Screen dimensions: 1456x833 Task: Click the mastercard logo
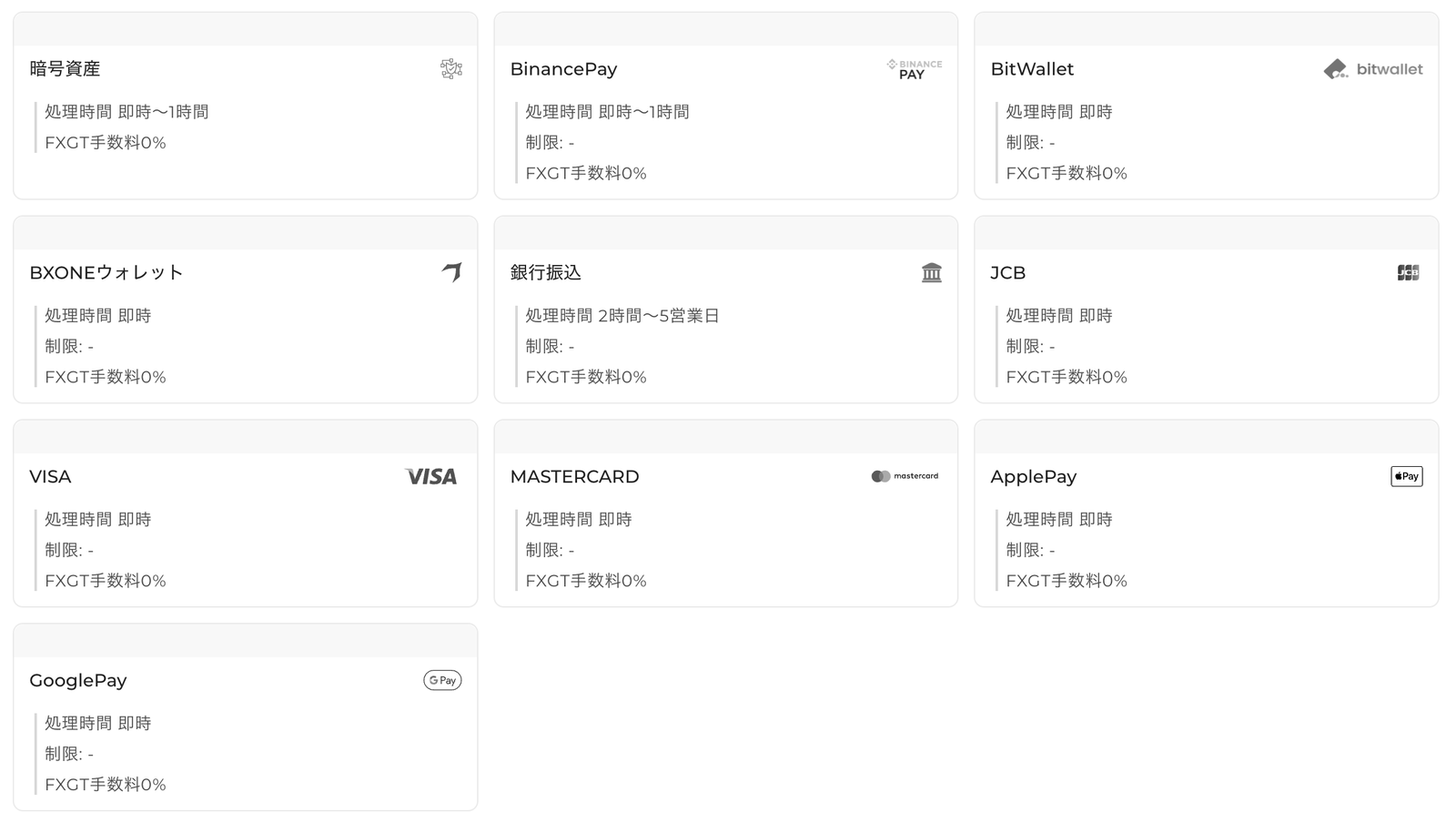pos(905,476)
